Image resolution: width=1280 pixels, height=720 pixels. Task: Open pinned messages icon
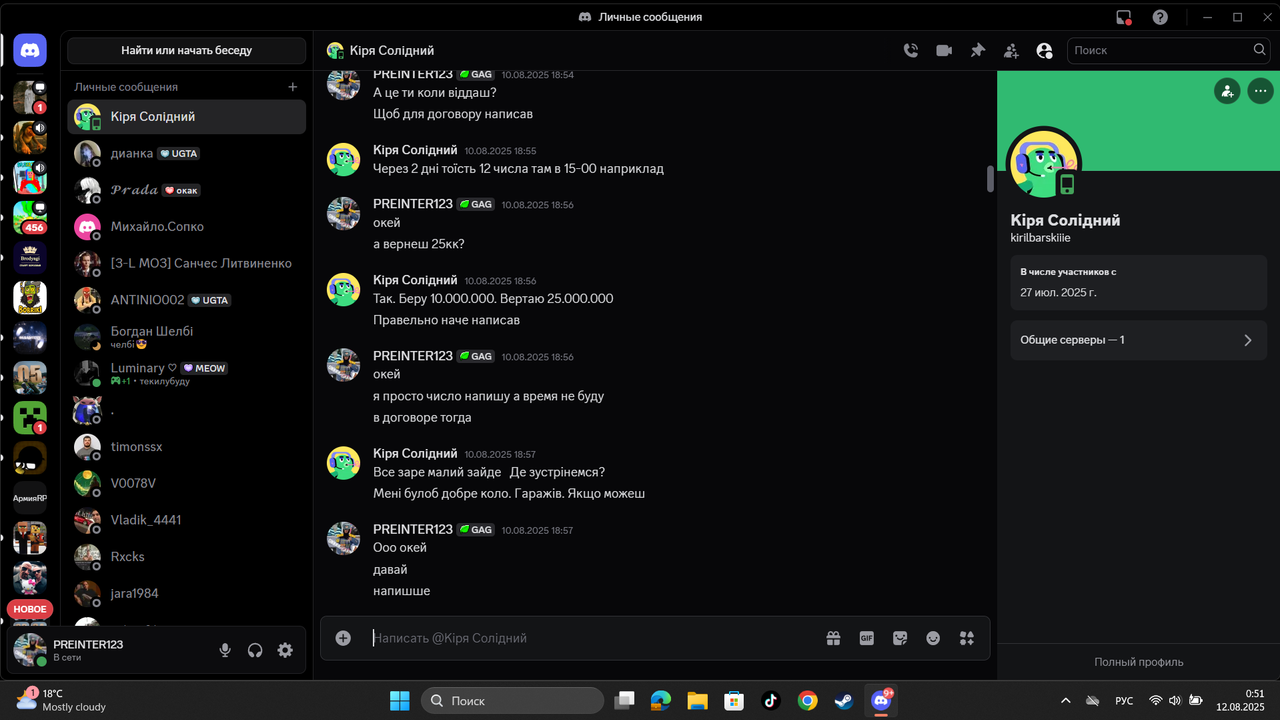click(978, 50)
